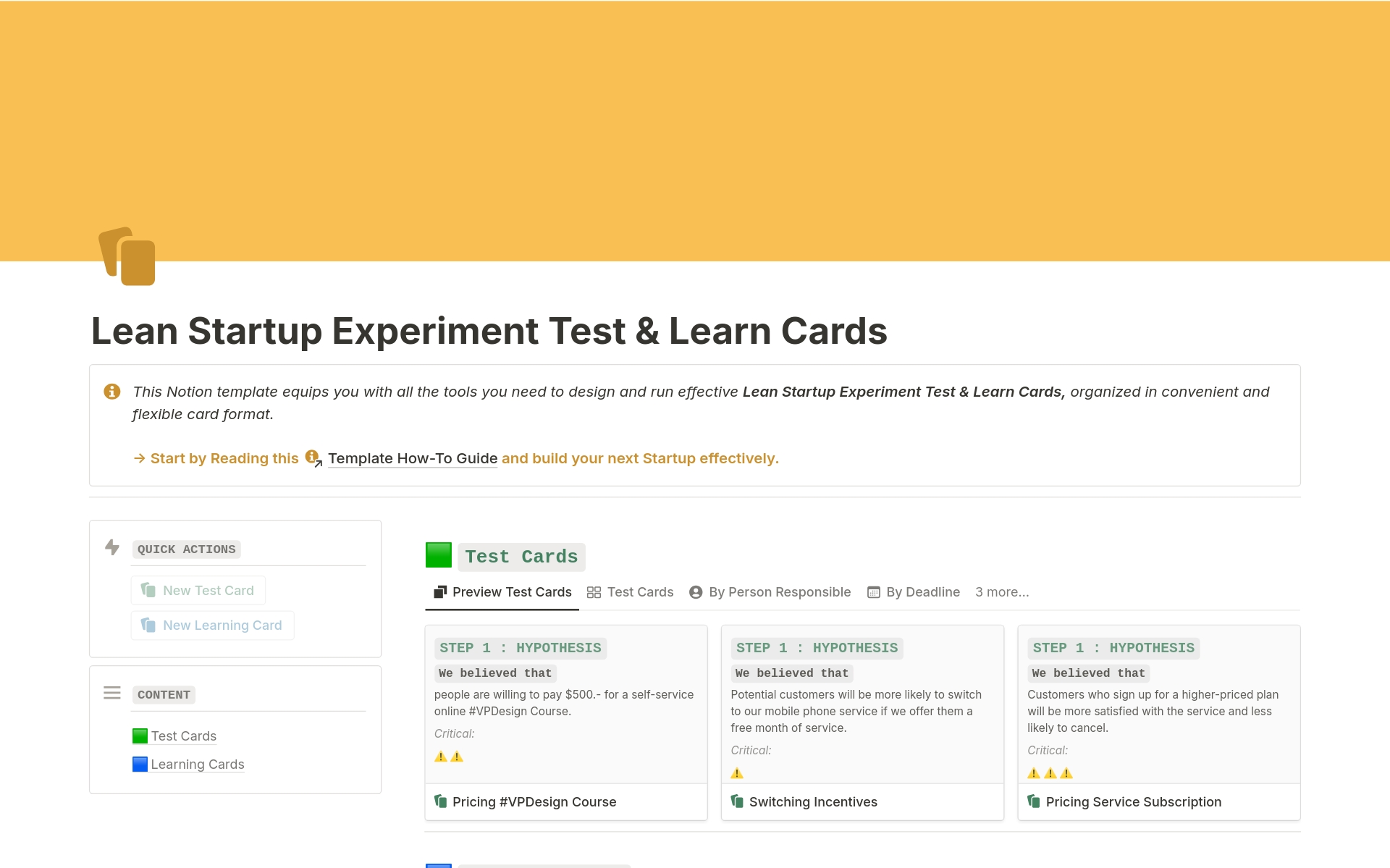The height and width of the screenshot is (868, 1390).
Task: Click the Test Cards content icon
Action: tap(140, 734)
